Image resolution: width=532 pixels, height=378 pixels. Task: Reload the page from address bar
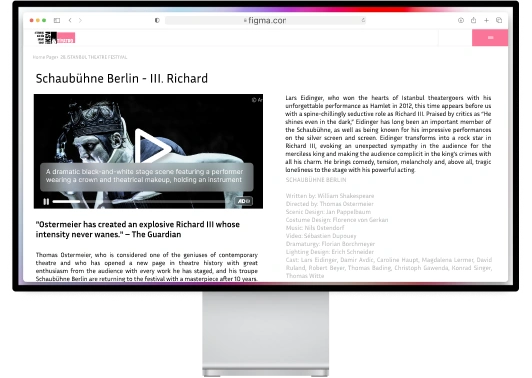(363, 20)
